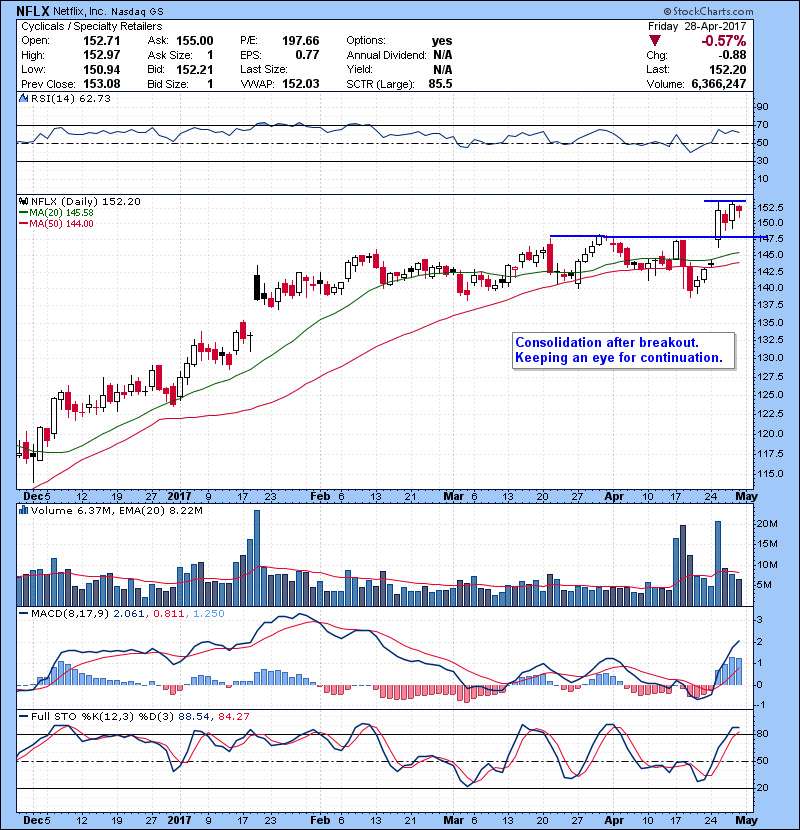Open the StockCharts.com link in the header
Image resolution: width=800 pixels, height=830 pixels.
coord(708,11)
